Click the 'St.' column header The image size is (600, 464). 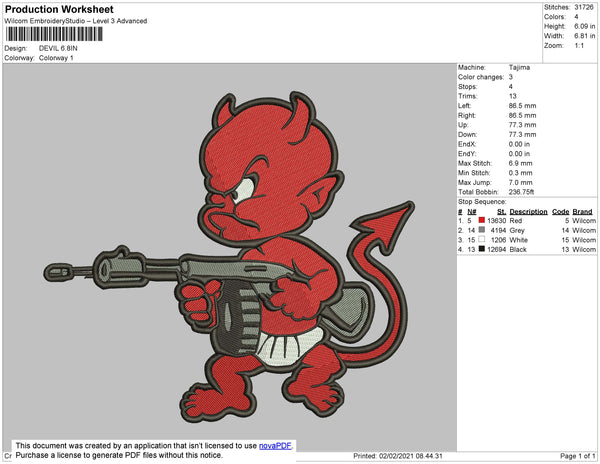(x=501, y=212)
